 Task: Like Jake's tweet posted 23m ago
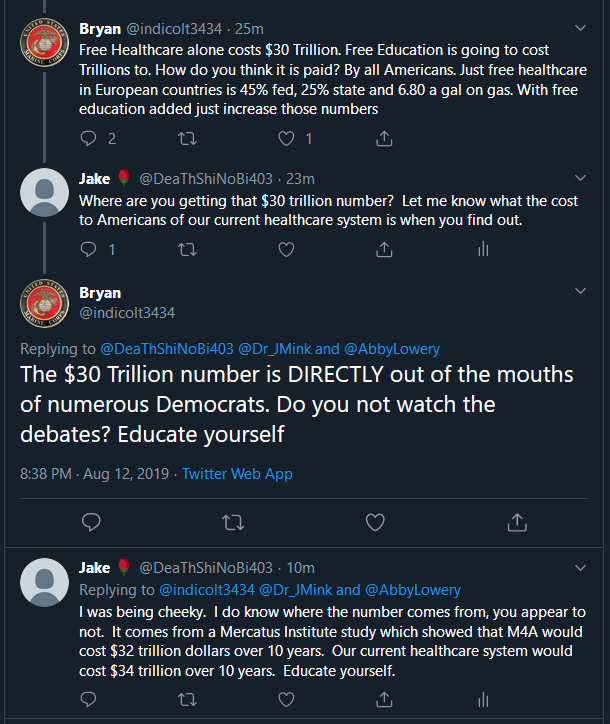pyautogui.click(x=287, y=249)
